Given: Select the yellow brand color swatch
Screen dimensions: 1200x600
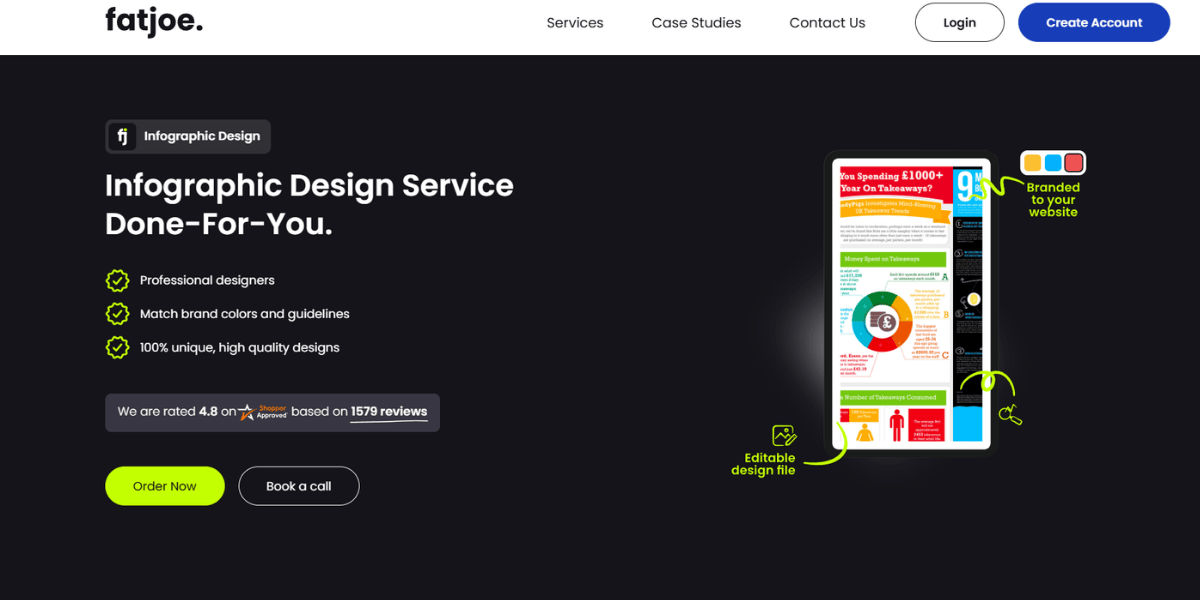Looking at the screenshot, I should pyautogui.click(x=1033, y=163).
